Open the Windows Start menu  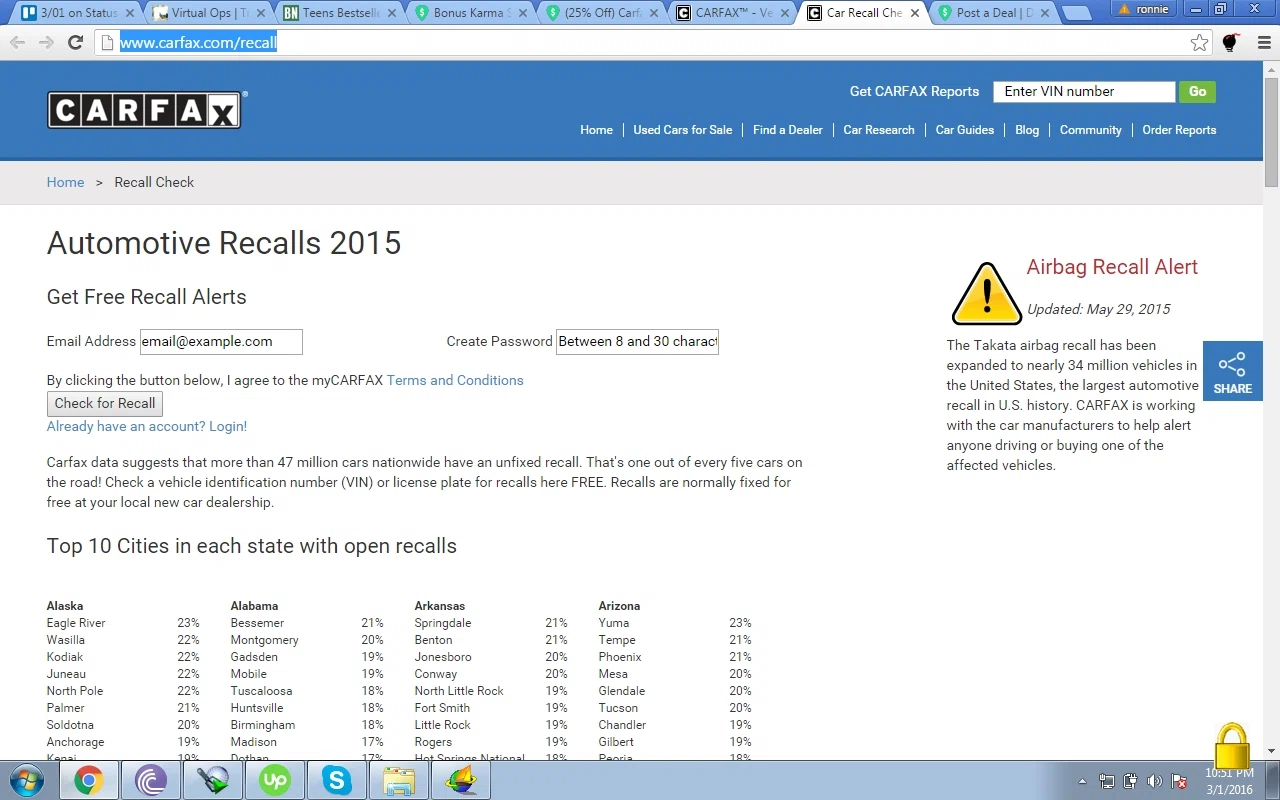click(27, 780)
